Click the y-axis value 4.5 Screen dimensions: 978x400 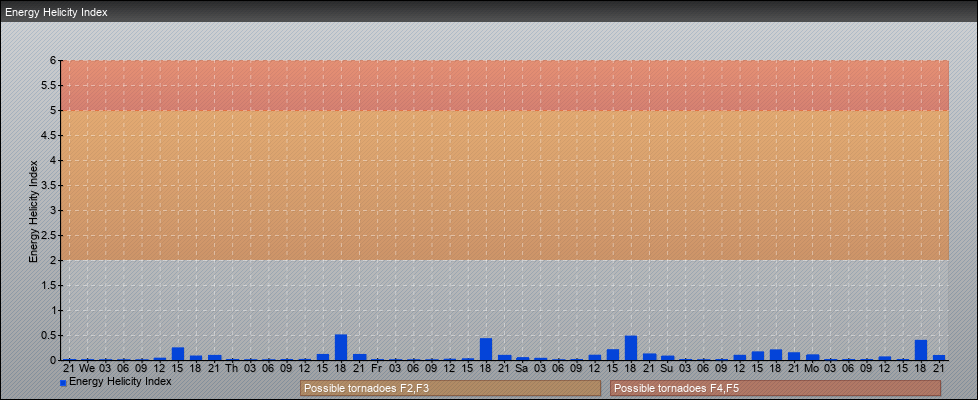[50, 135]
